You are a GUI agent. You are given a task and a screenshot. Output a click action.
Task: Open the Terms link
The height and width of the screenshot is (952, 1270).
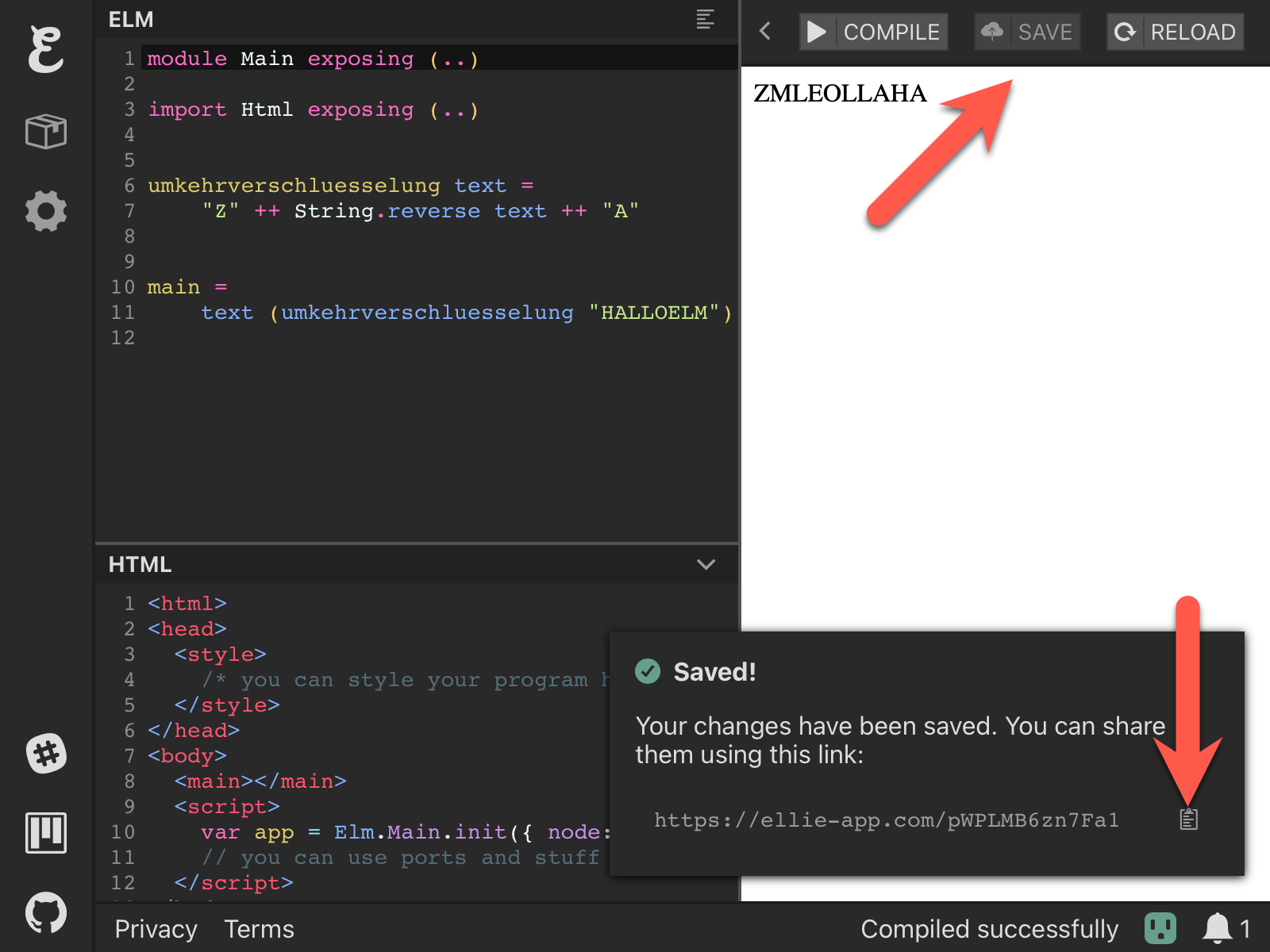point(259,929)
